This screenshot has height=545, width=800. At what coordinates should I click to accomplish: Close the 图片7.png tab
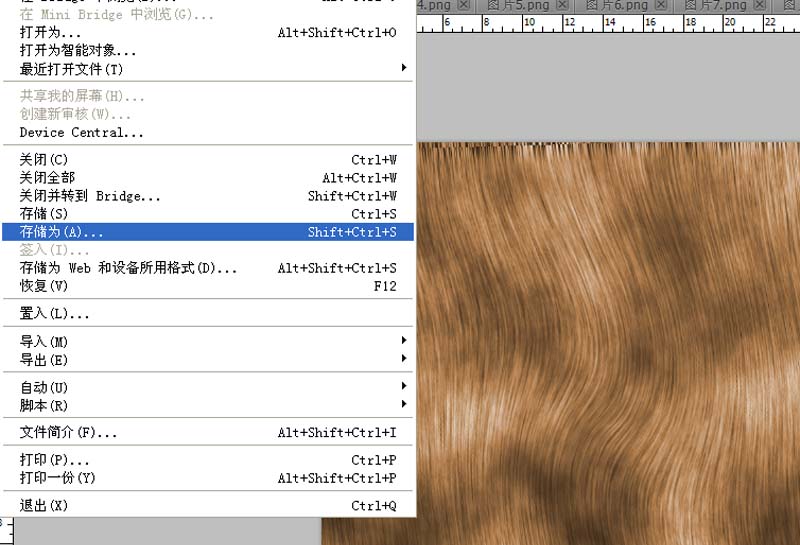coord(760,5)
